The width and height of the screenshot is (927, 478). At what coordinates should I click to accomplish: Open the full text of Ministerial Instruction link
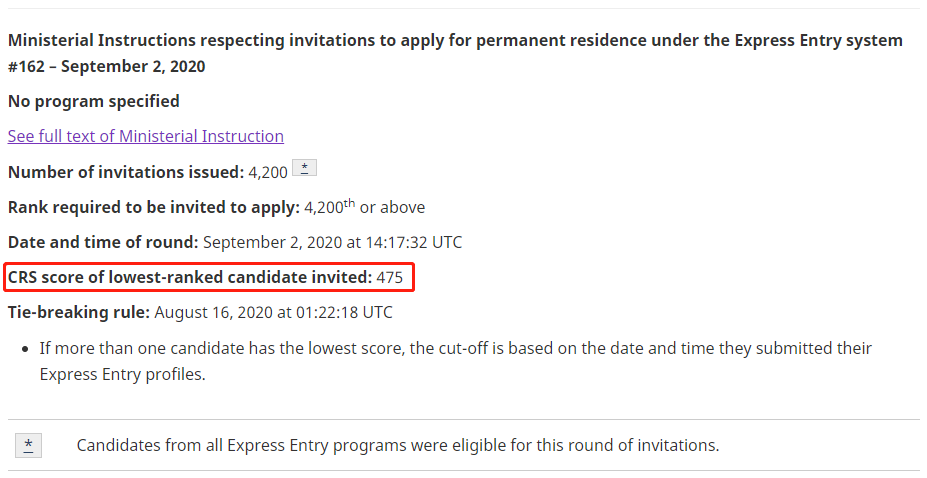click(x=146, y=136)
